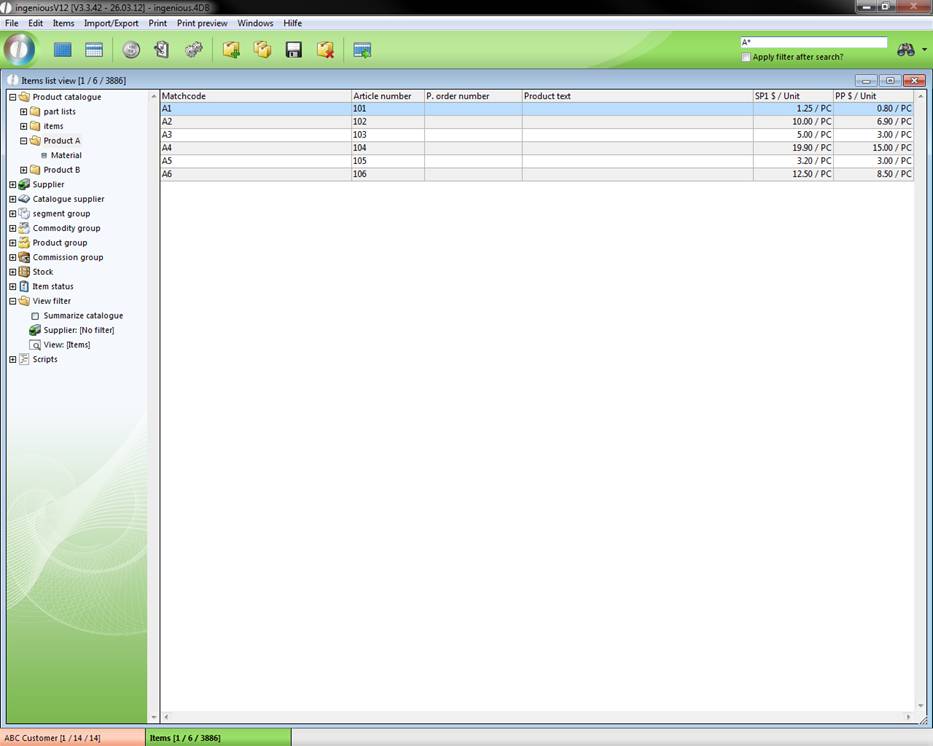Select the Material tree item

tap(66, 156)
